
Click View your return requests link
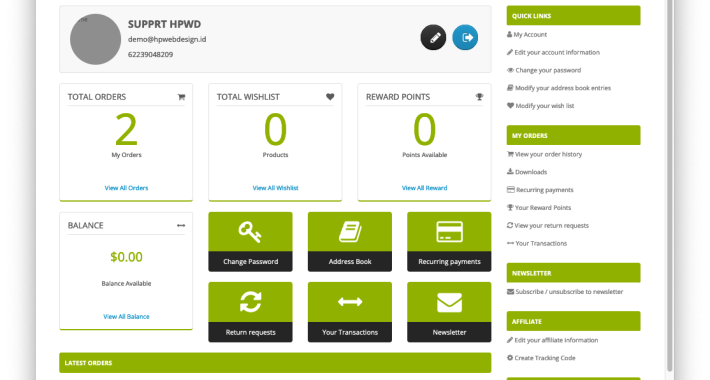[552, 226]
